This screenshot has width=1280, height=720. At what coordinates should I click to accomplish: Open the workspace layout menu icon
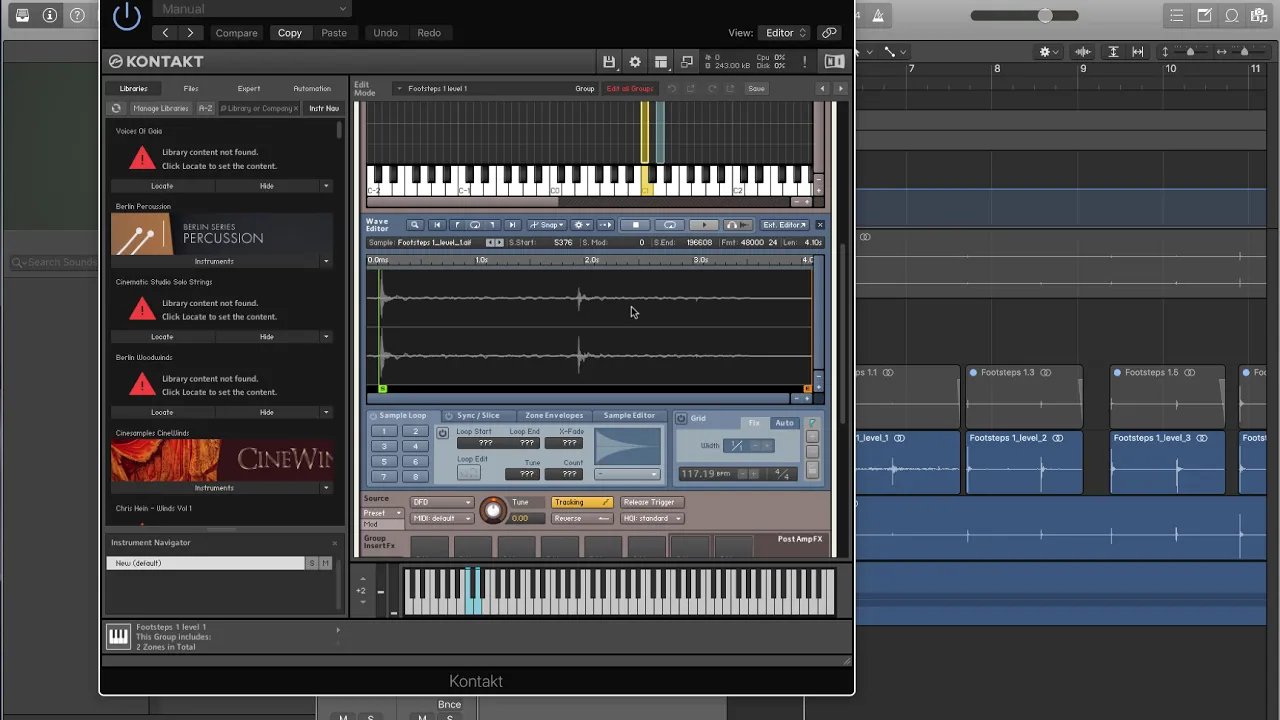(661, 62)
